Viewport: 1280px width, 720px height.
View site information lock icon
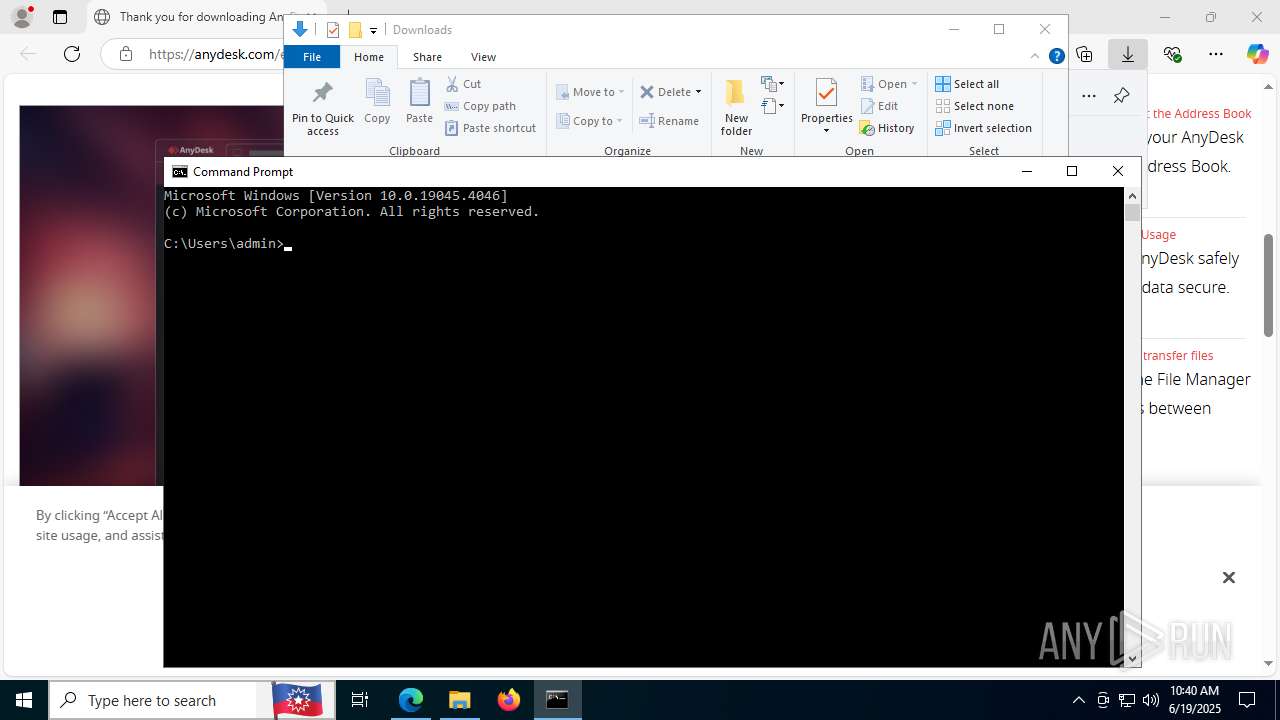click(126, 54)
